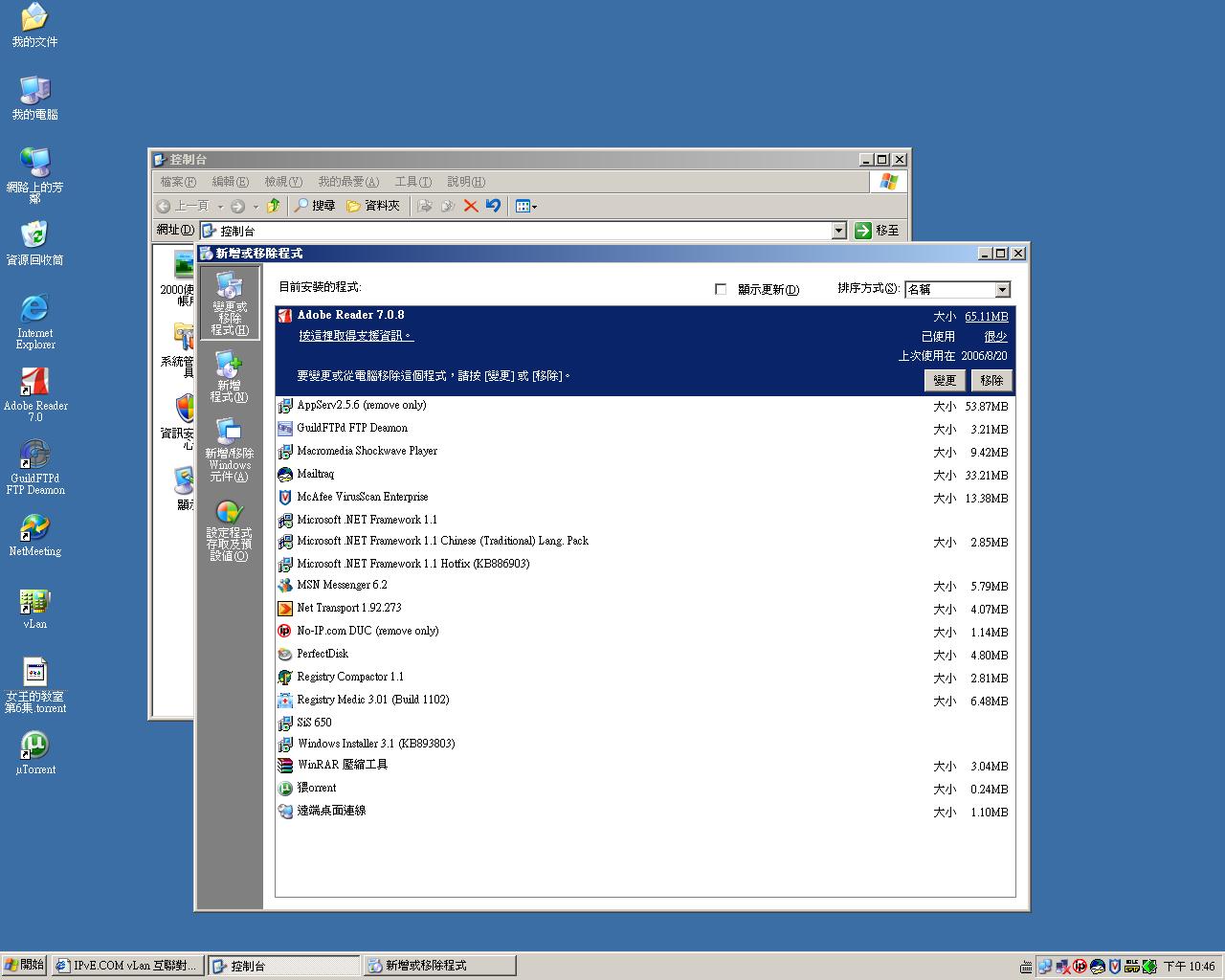Toggle the 顯示更新 checkbox
Viewport: 1225px width, 980px height.
click(x=721, y=289)
